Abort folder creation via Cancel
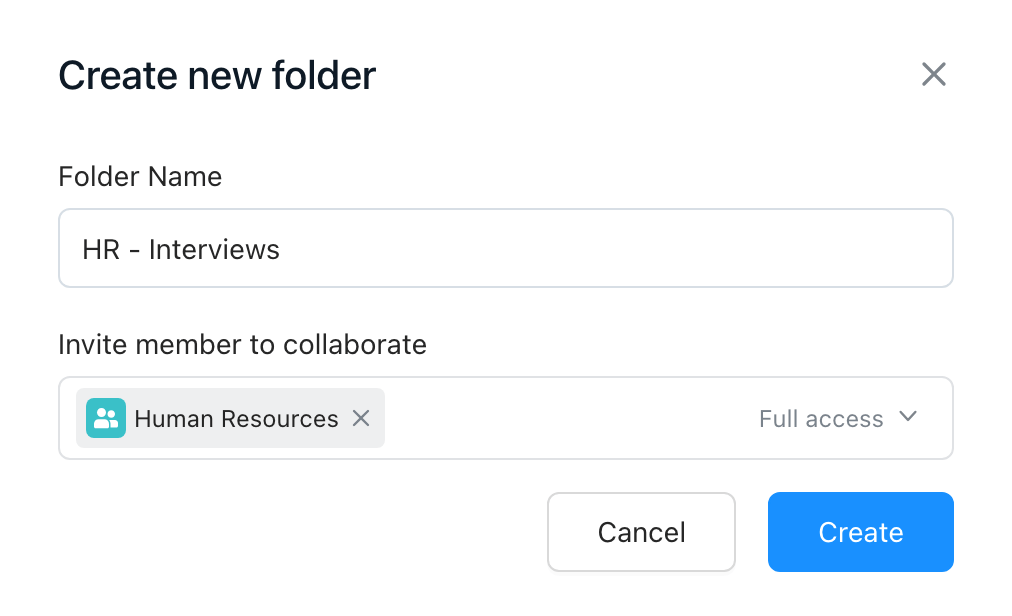The width and height of the screenshot is (1012, 616). click(x=641, y=532)
